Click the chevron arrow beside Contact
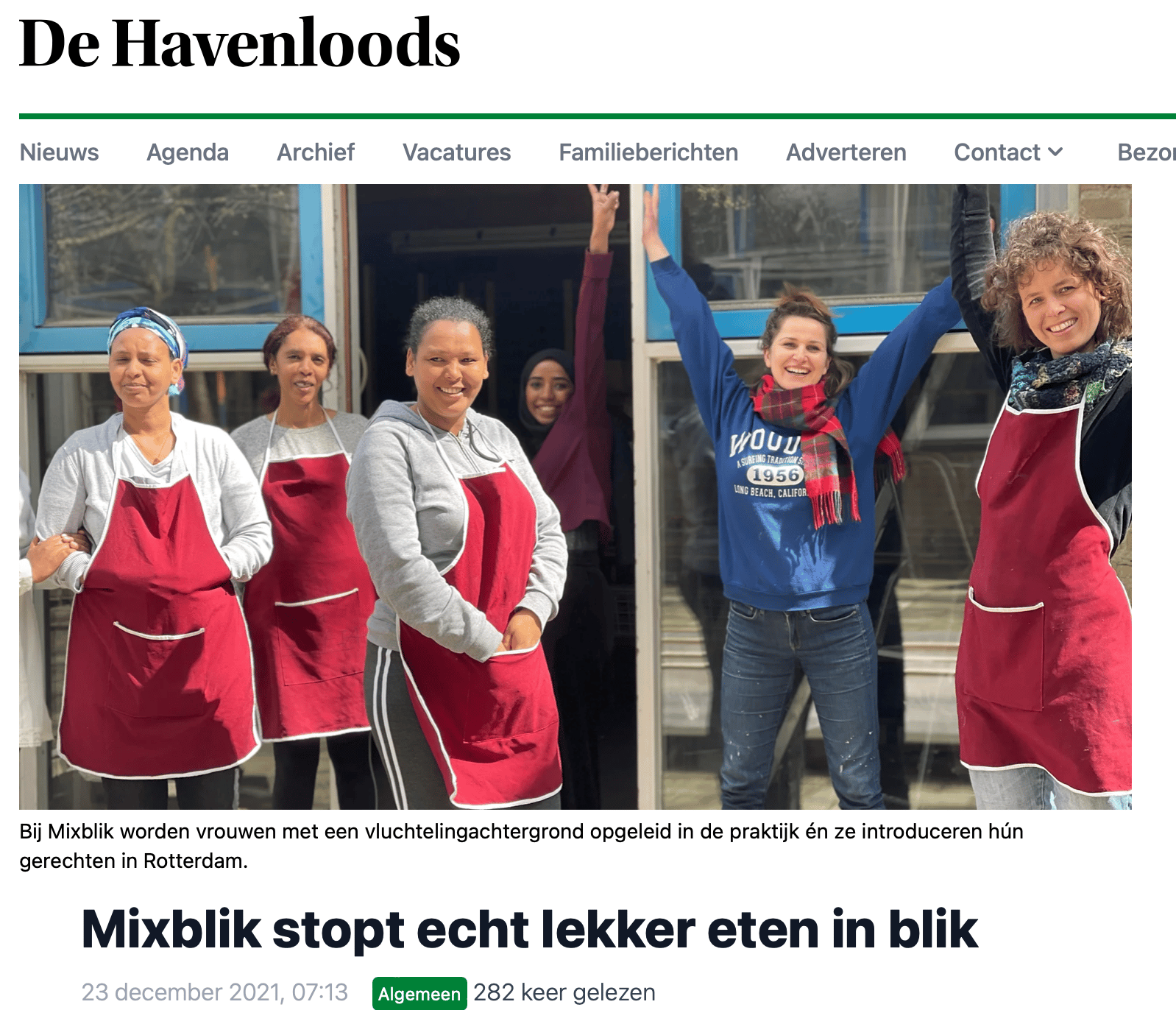Image resolution: width=1176 pixels, height=1010 pixels. point(1055,152)
